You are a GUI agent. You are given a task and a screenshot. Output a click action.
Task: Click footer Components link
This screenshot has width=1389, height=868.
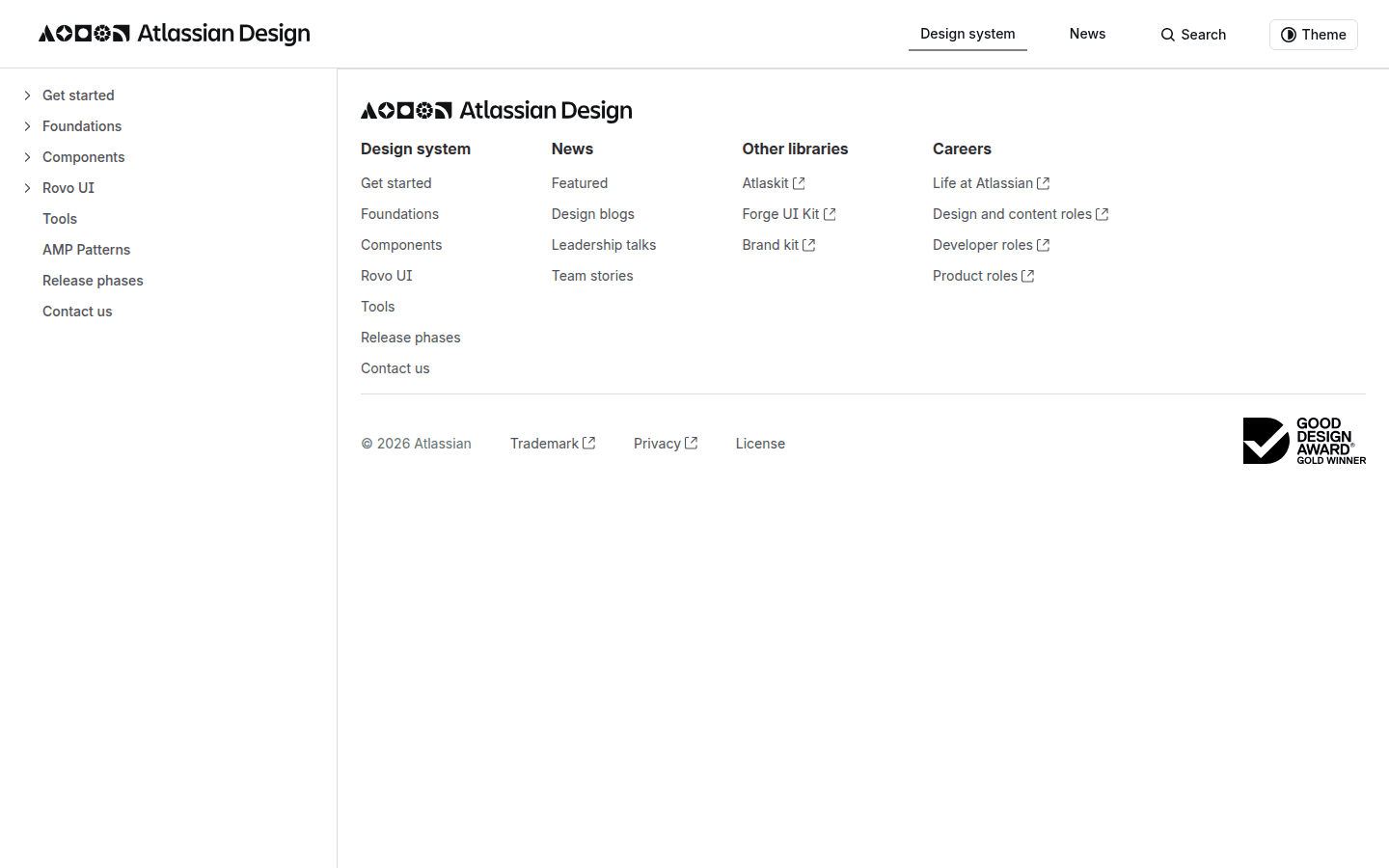pos(401,245)
